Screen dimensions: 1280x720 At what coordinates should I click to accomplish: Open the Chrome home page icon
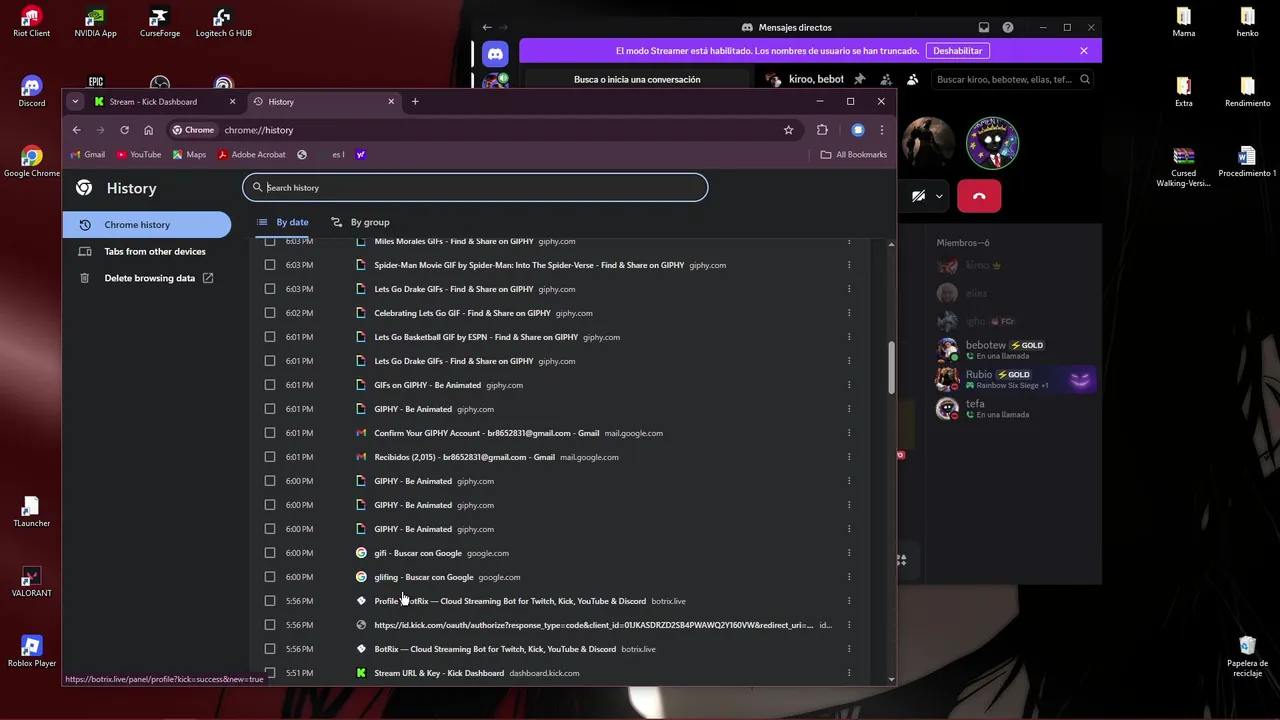(148, 130)
